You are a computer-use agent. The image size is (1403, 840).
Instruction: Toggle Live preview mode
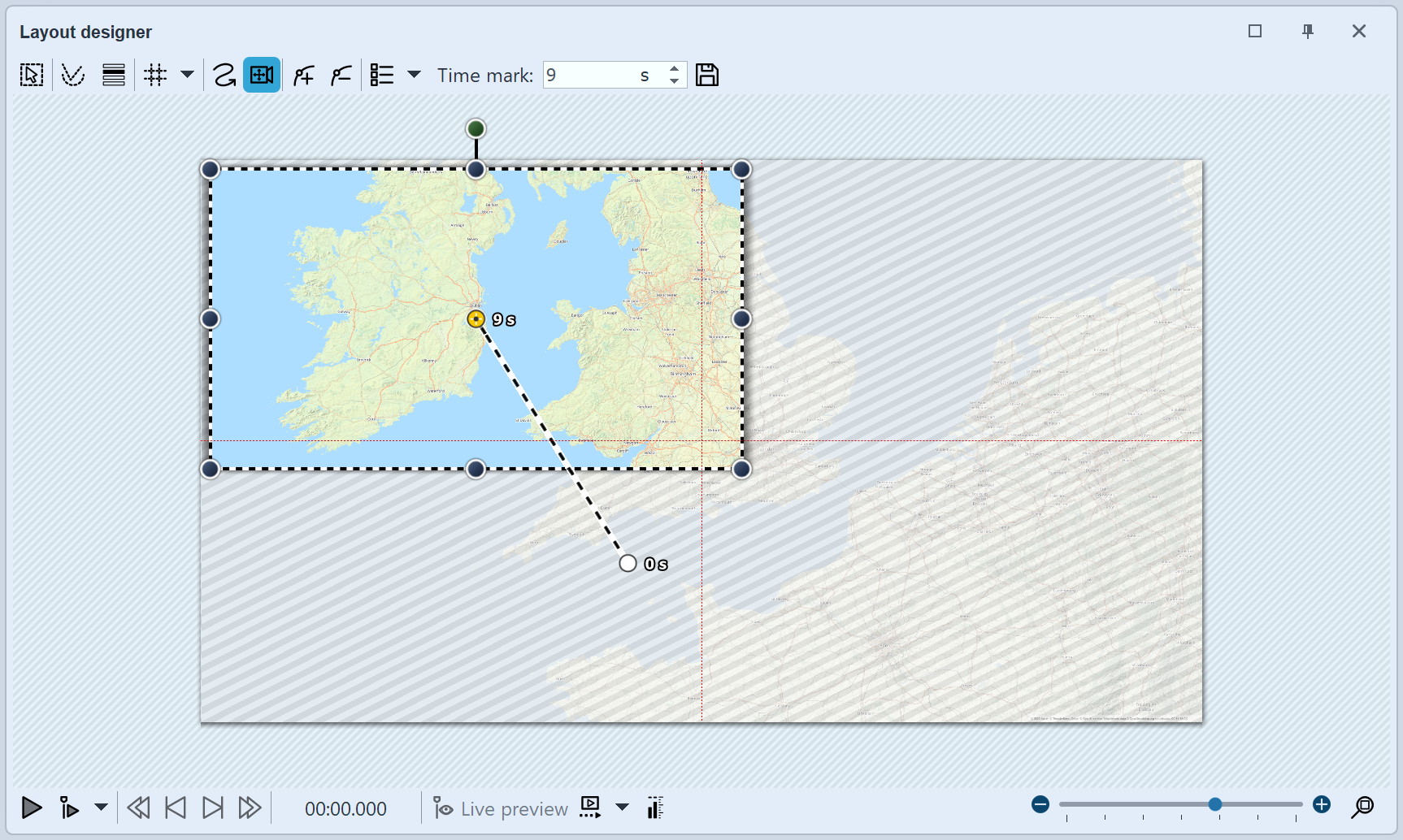coord(499,808)
